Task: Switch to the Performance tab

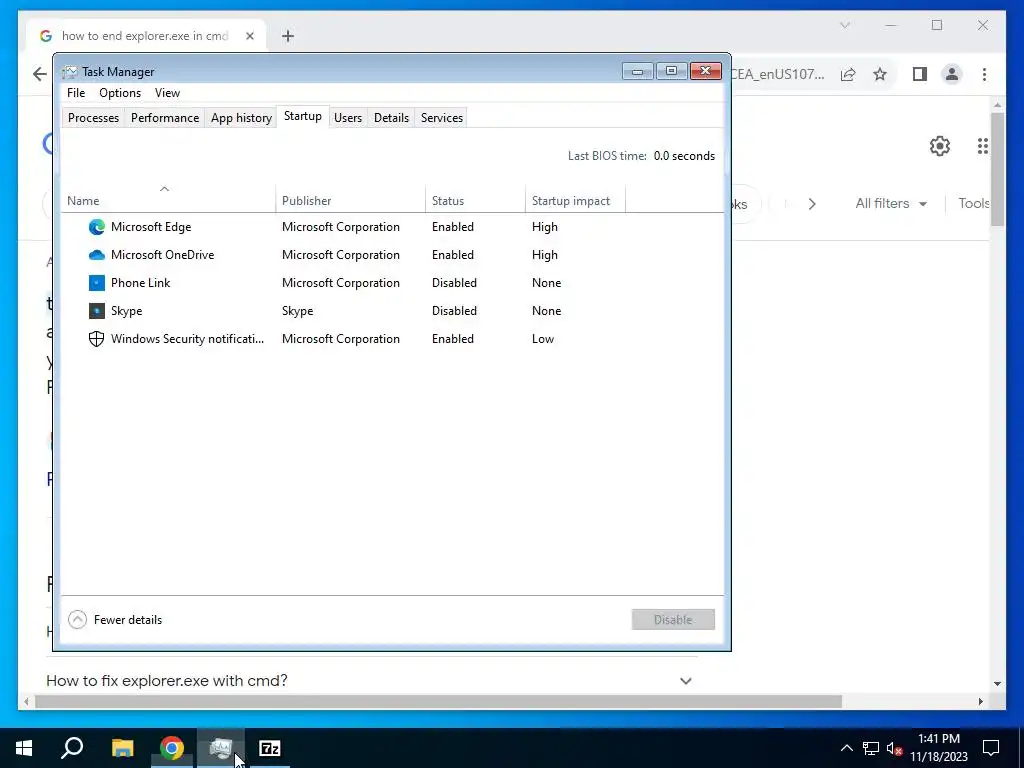Action: pos(165,118)
